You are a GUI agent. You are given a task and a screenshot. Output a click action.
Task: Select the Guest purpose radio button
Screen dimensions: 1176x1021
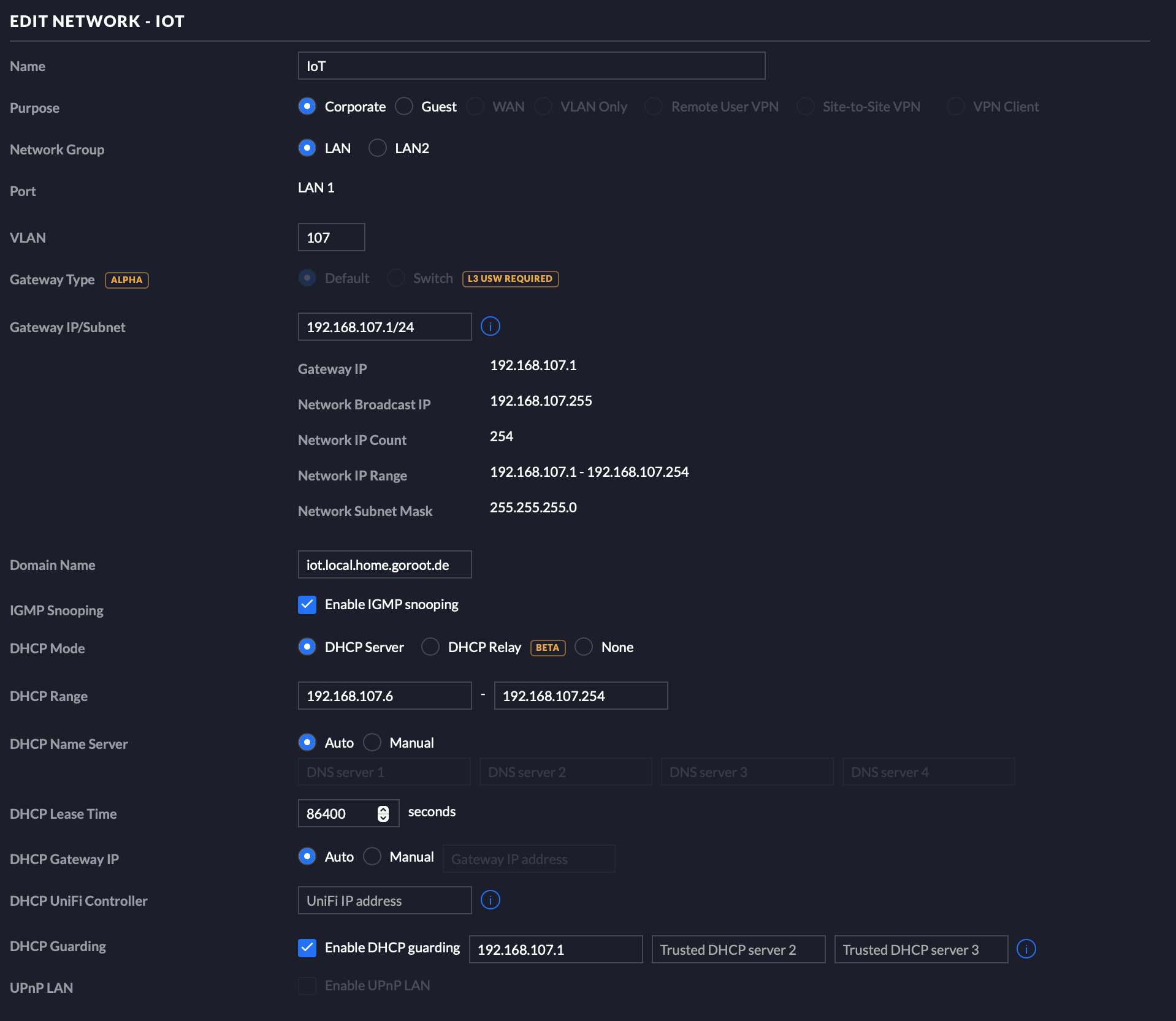404,106
